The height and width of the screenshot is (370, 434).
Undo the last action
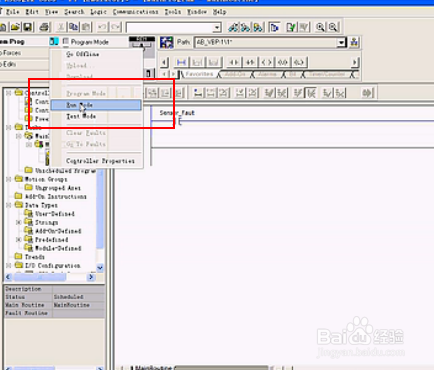(103, 27)
